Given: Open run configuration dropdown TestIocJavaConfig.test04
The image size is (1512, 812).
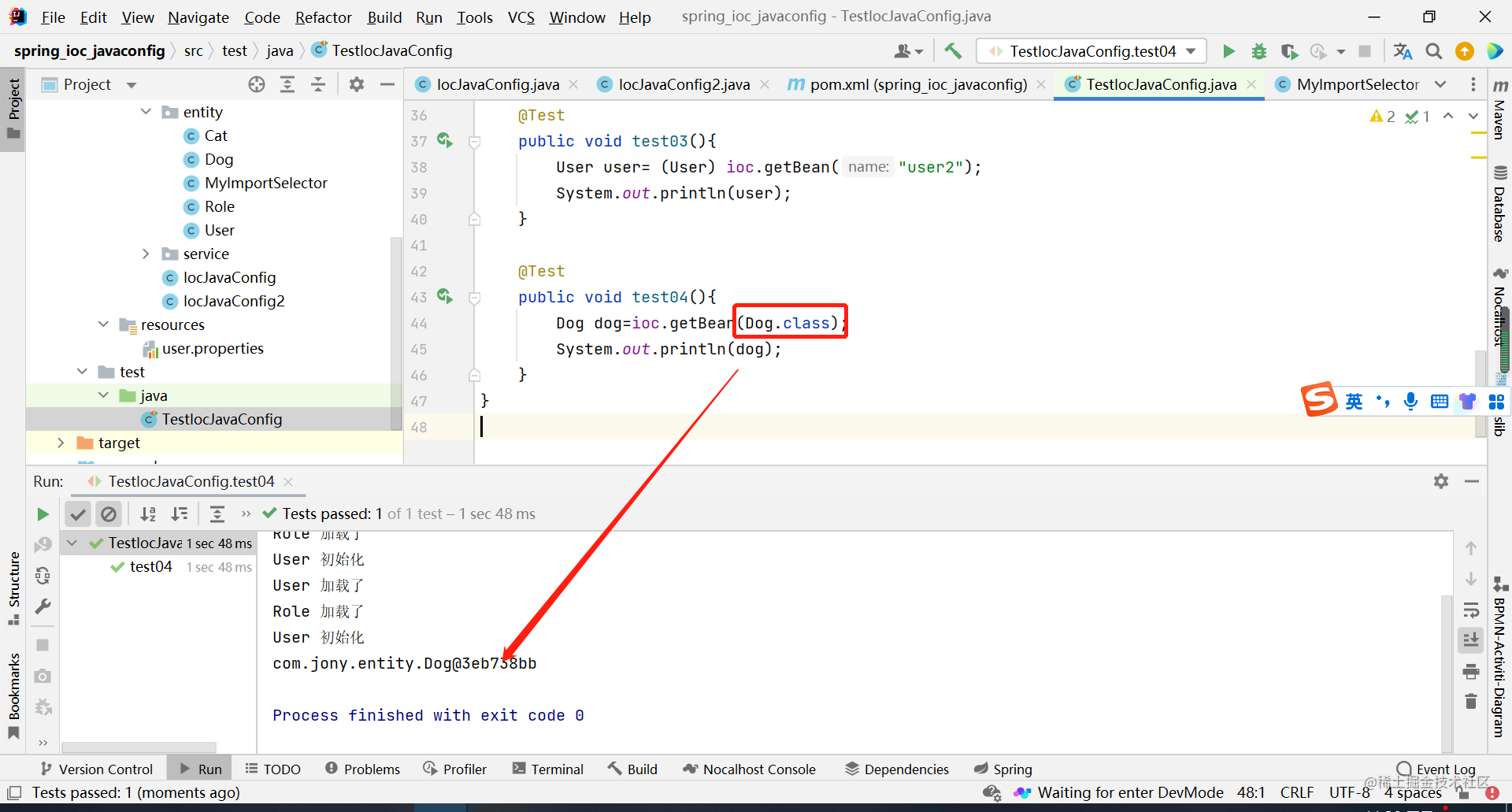Looking at the screenshot, I should (1091, 51).
